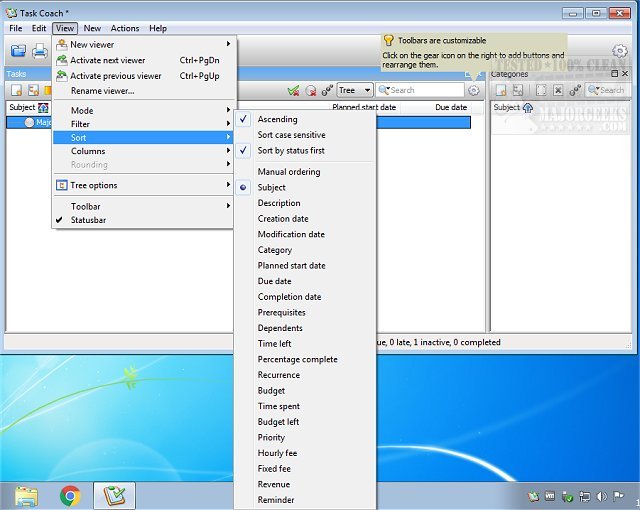Click mark task inactive red icon

click(x=311, y=91)
